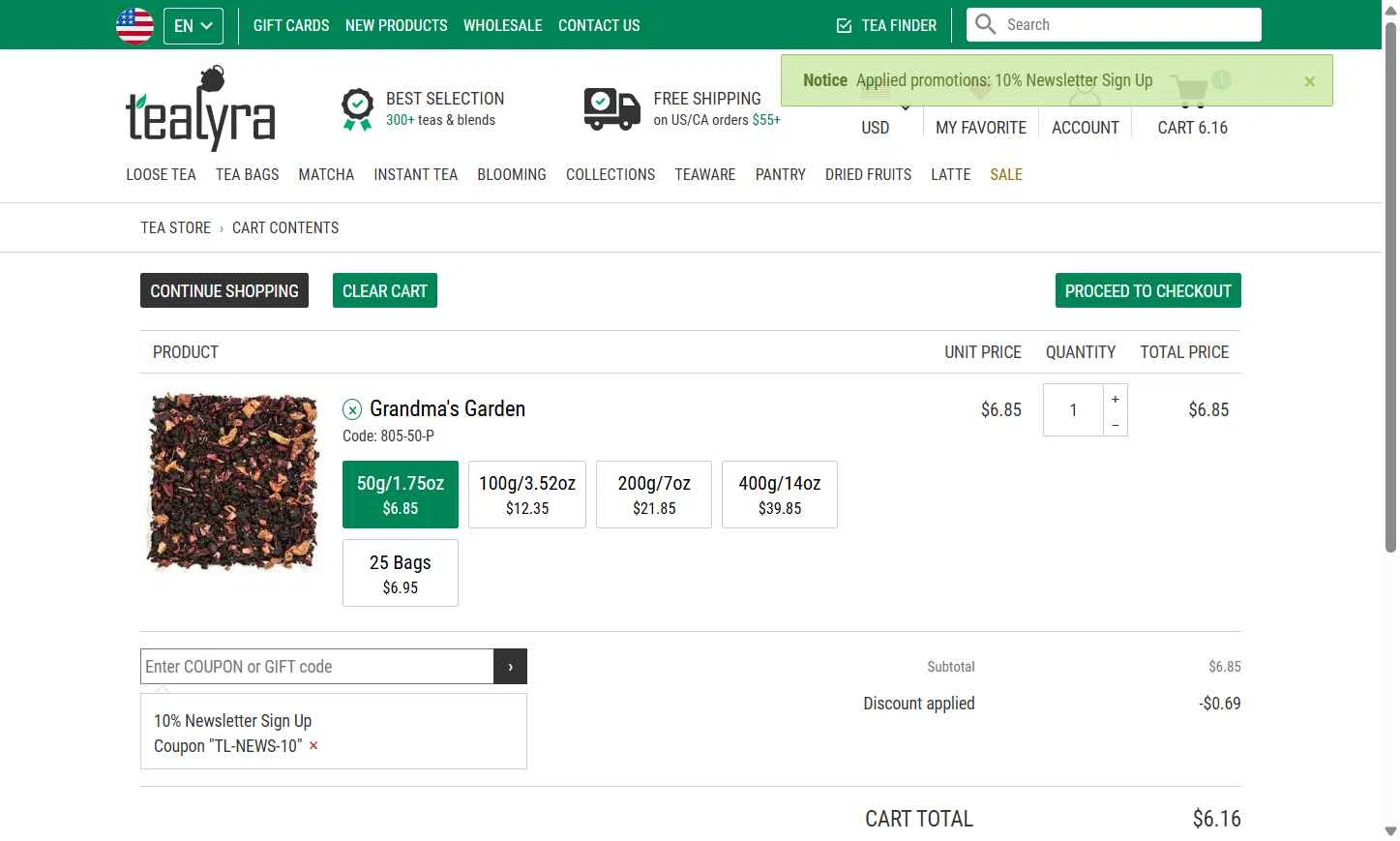Open the Tea Bags category
The height and width of the screenshot is (841, 1400).
coord(247,174)
